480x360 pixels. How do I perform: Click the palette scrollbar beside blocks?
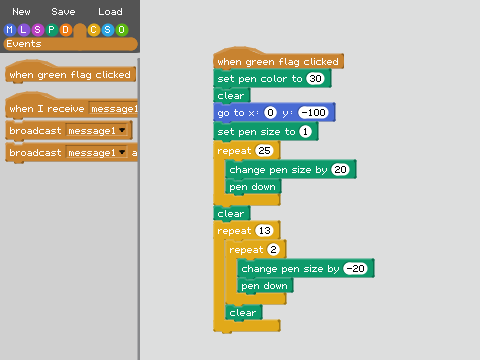click(138, 208)
